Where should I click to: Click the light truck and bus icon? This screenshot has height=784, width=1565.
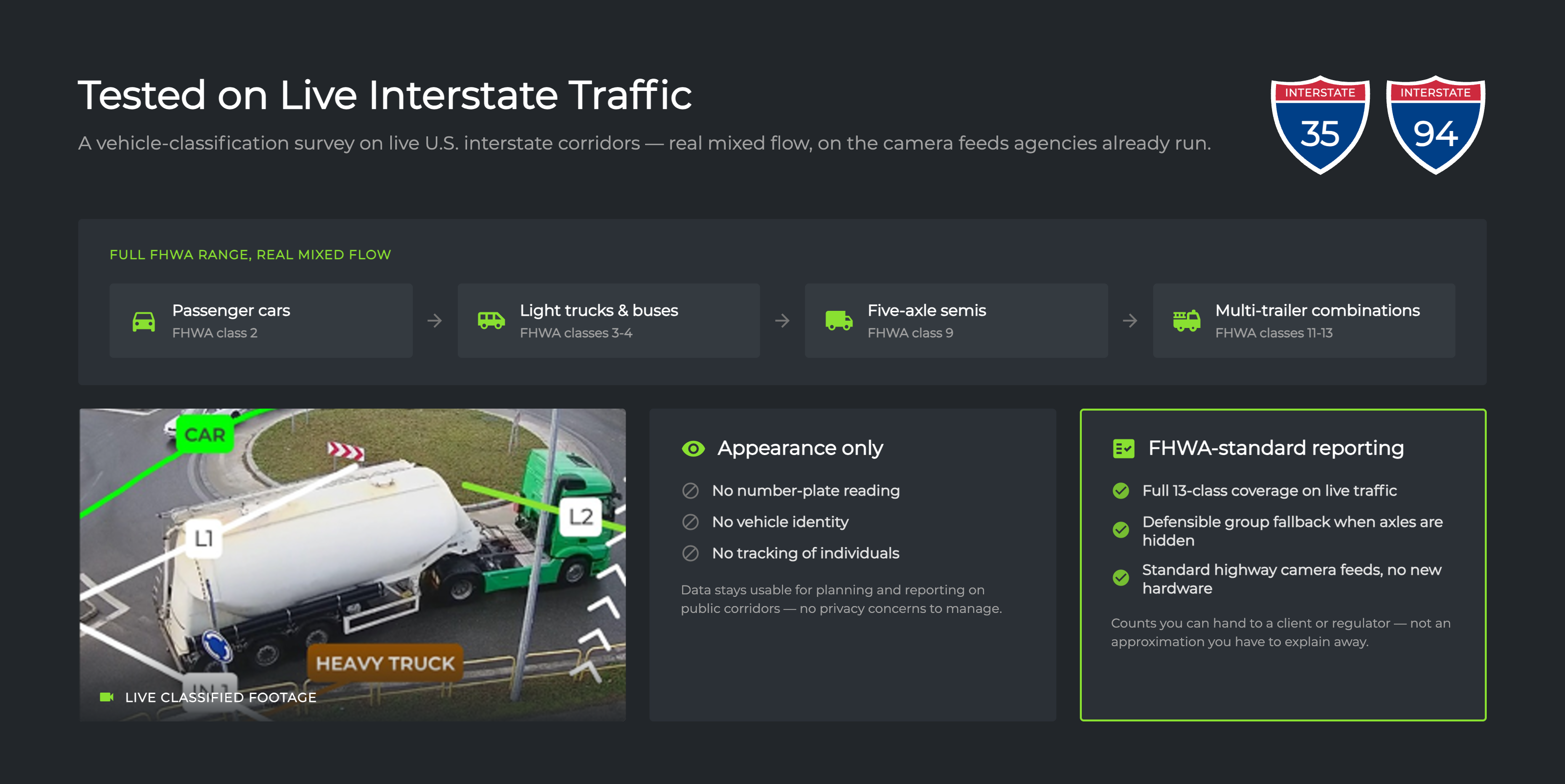pyautogui.click(x=491, y=321)
